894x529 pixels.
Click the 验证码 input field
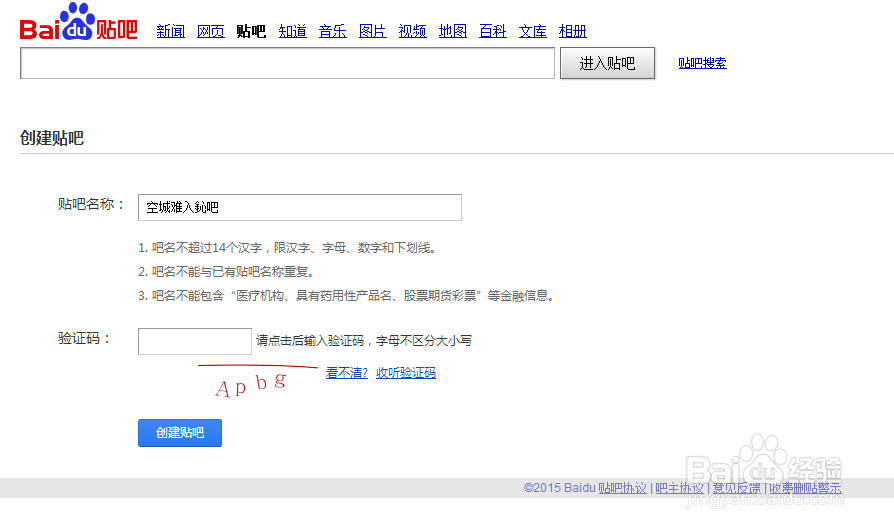(194, 341)
